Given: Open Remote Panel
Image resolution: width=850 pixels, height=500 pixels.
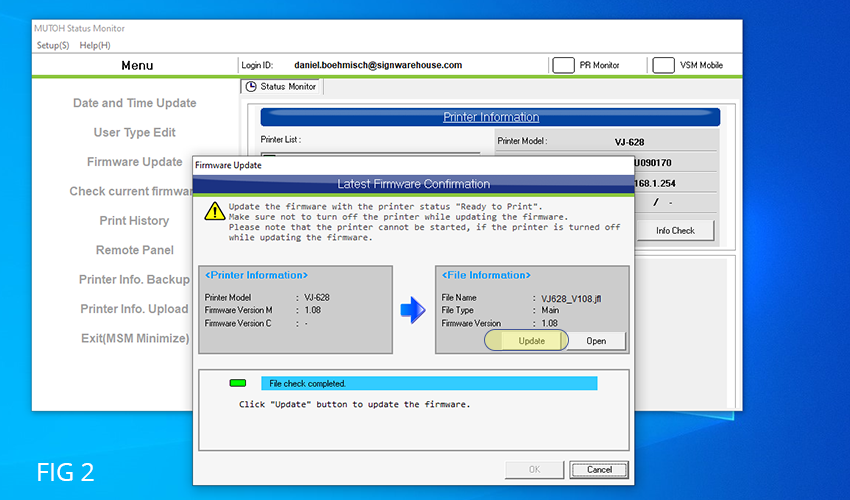Looking at the screenshot, I should pyautogui.click(x=135, y=250).
